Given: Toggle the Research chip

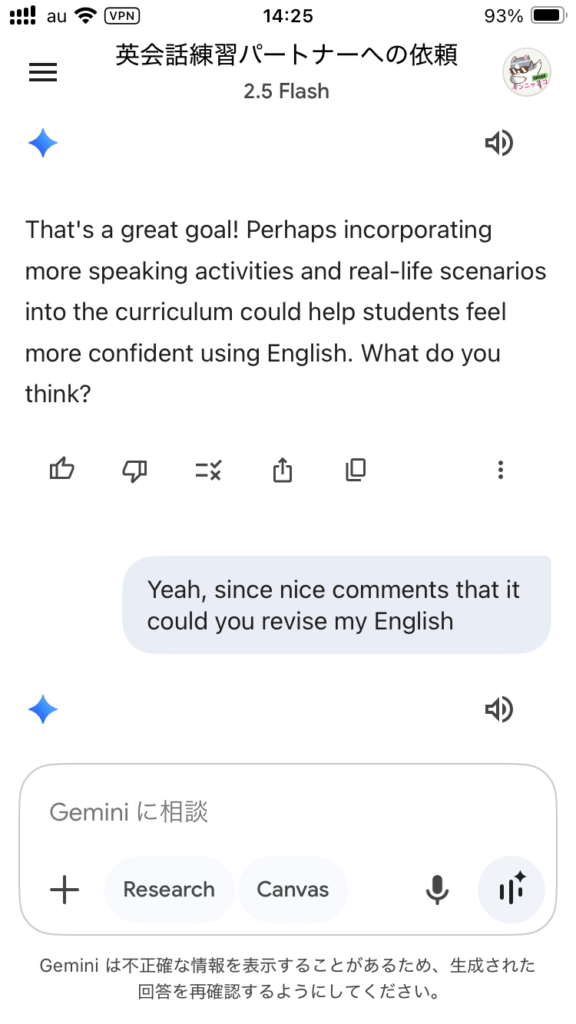Looking at the screenshot, I should pos(169,889).
